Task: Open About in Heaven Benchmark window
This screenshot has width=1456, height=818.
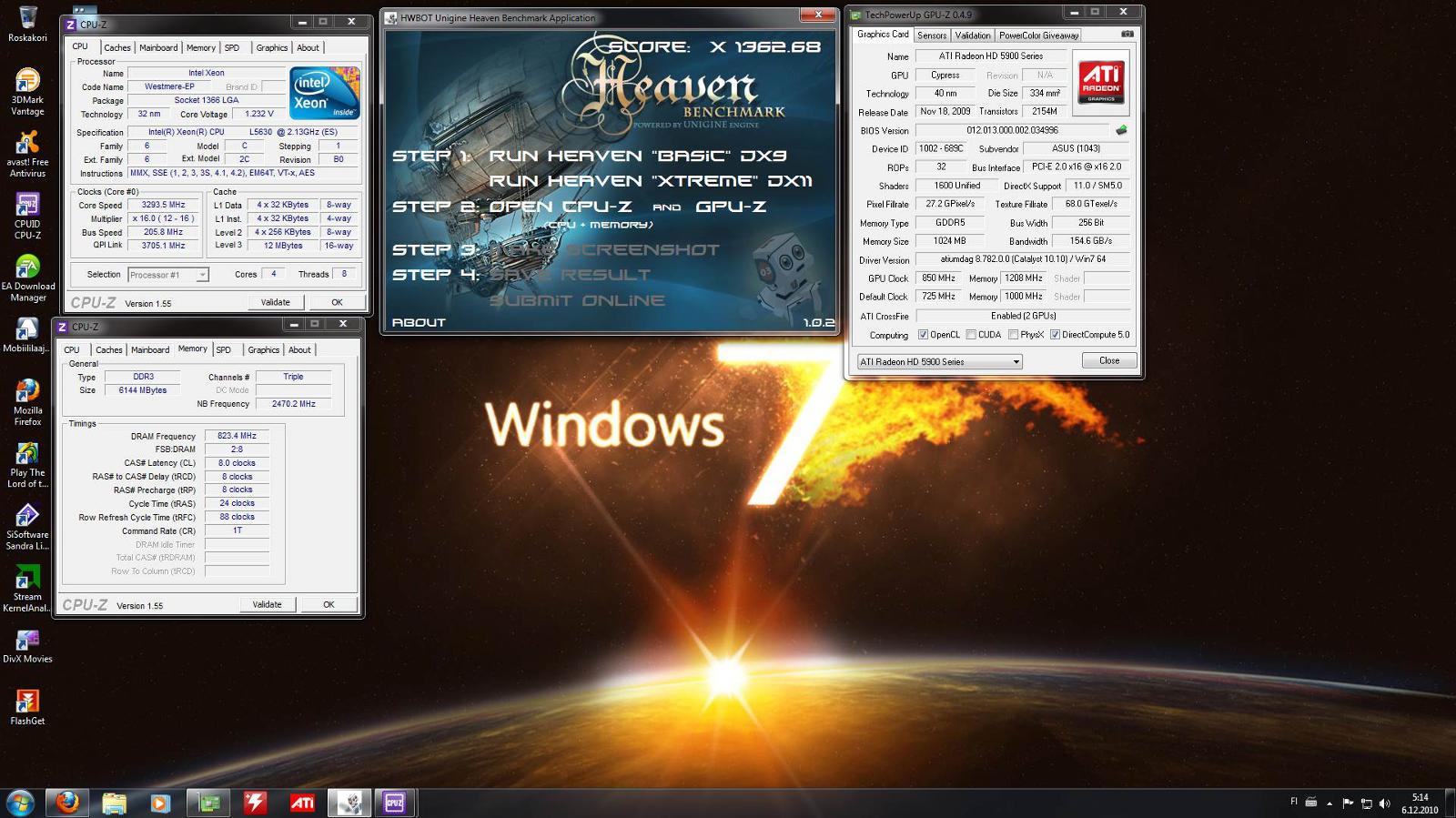Action: pyautogui.click(x=419, y=322)
